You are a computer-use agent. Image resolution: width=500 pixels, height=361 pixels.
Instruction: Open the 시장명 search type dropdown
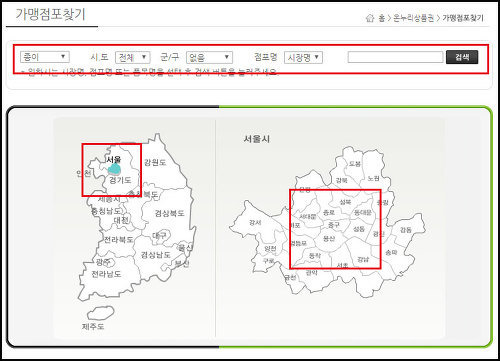point(303,57)
